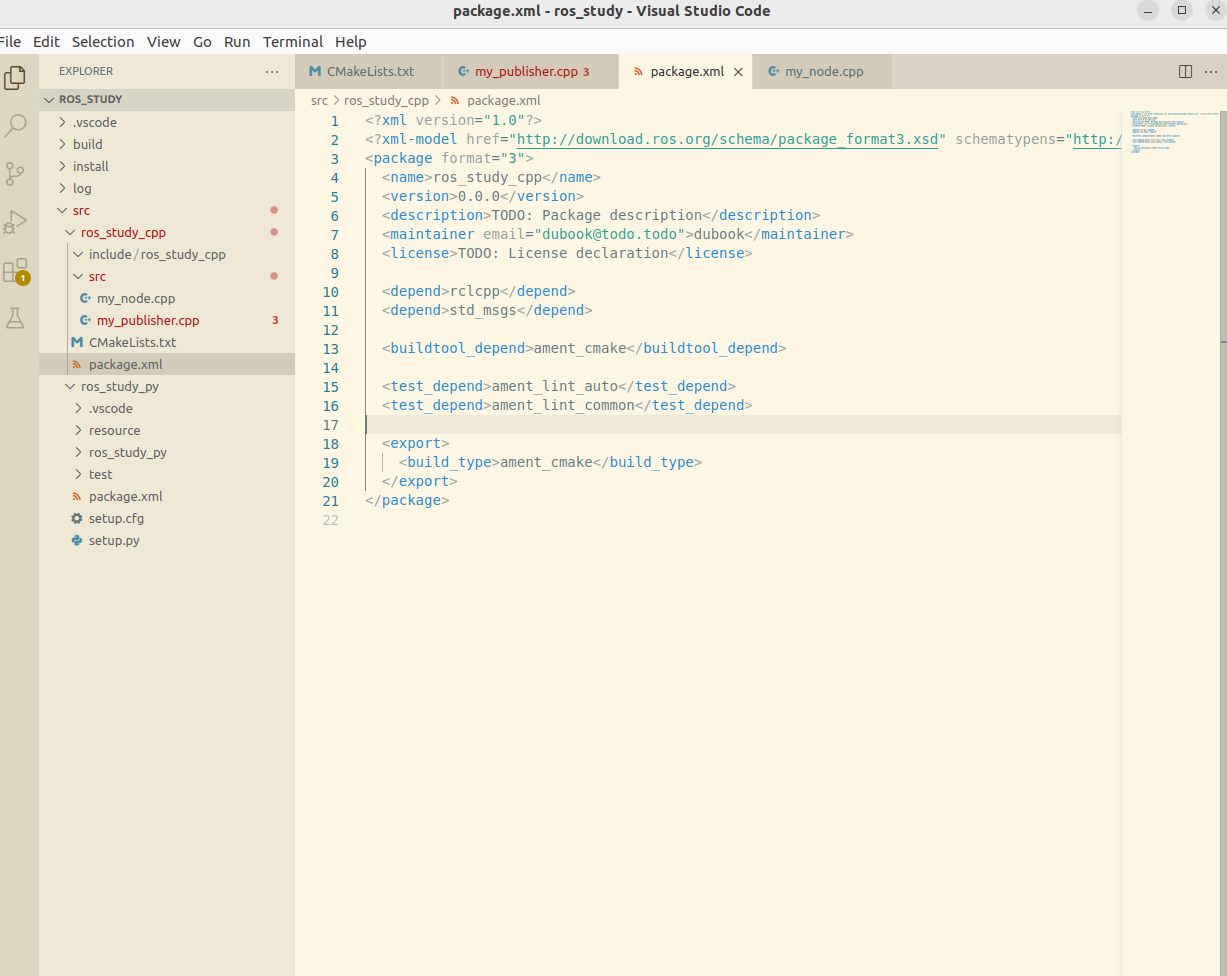Open setup.py in the explorer
This screenshot has height=976, width=1227.
[x=167, y=540]
